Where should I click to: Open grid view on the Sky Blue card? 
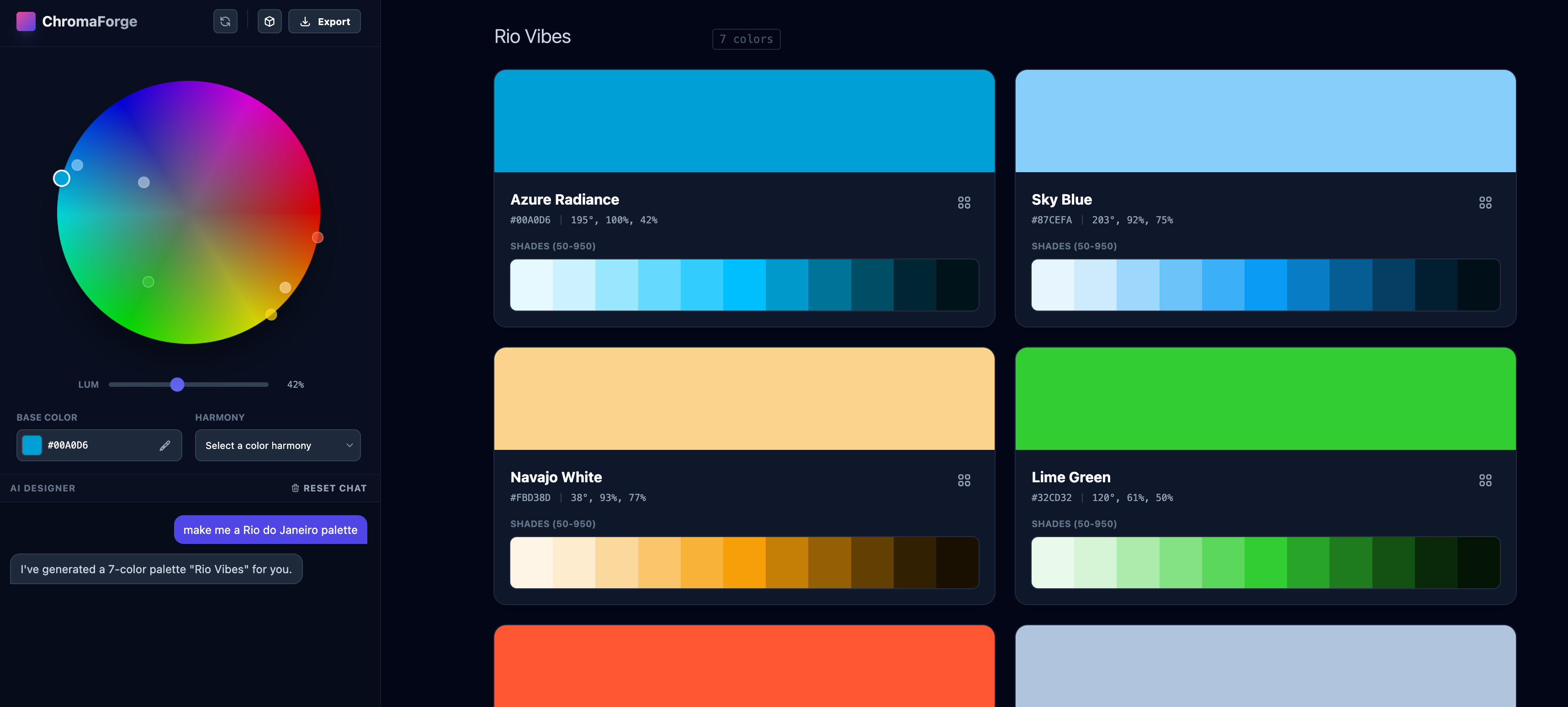(x=1485, y=202)
